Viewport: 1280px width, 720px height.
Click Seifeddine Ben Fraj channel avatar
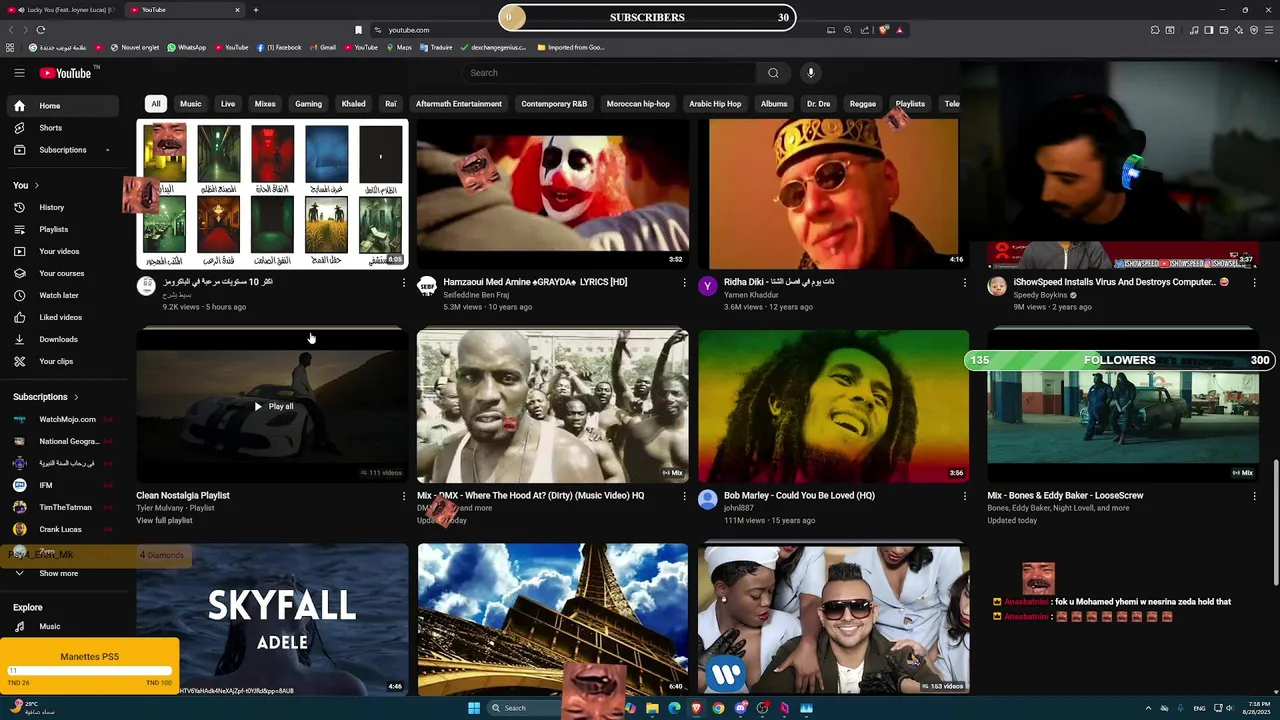tap(427, 287)
